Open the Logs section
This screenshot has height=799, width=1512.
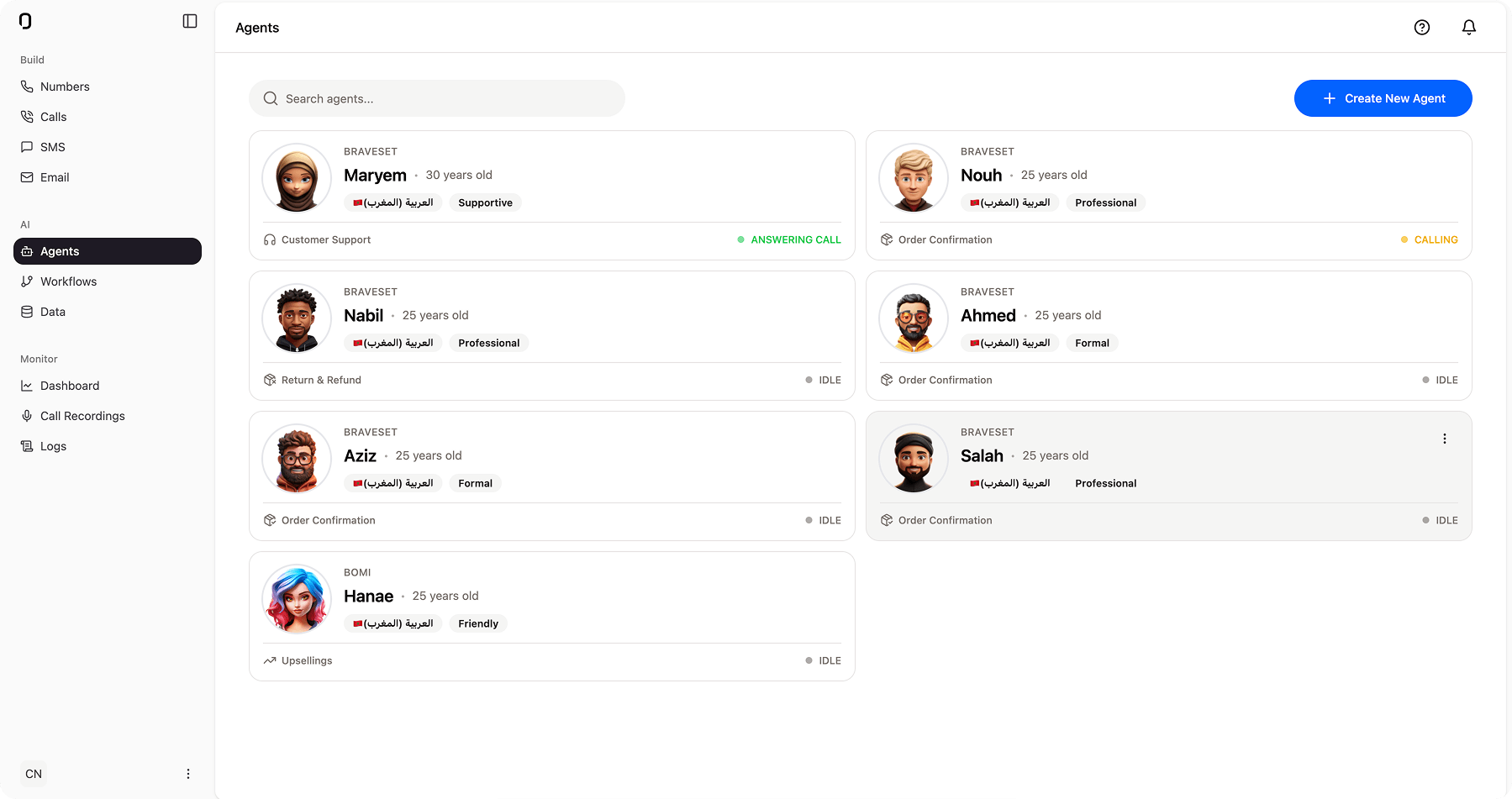(53, 446)
